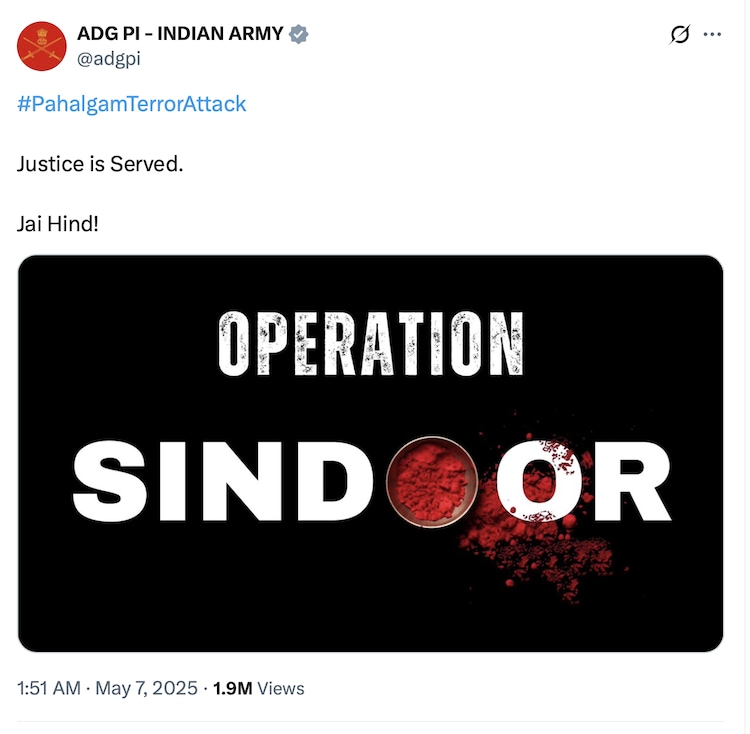Click the May 7, 2025 date
The width and height of the screenshot is (750, 734).
146,689
